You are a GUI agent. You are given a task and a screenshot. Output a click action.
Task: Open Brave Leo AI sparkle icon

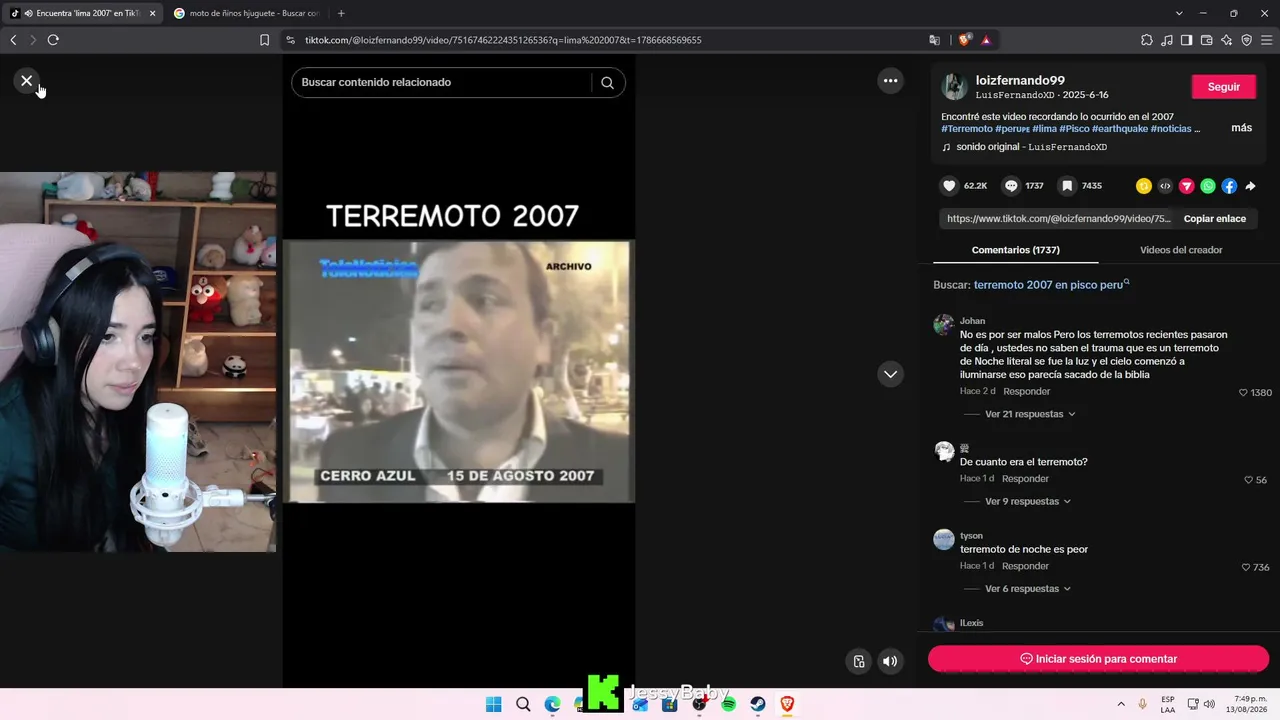click(x=1226, y=40)
